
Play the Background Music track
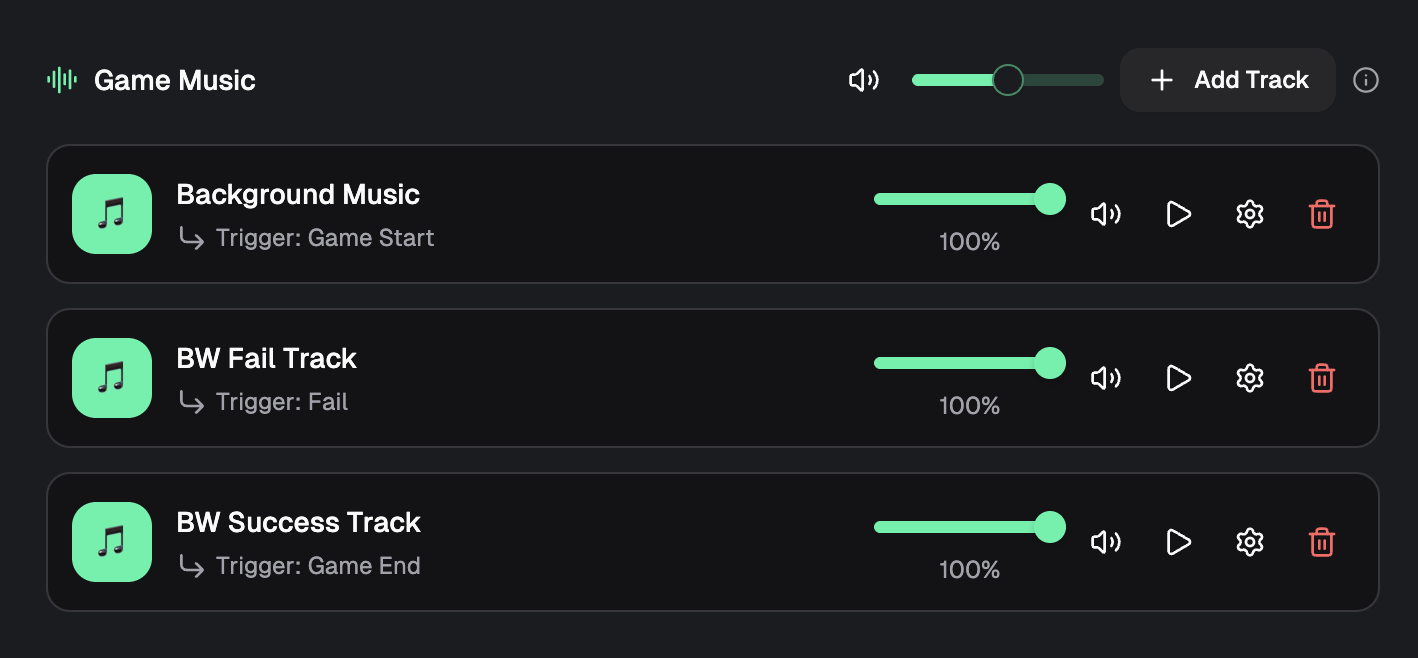click(1179, 214)
